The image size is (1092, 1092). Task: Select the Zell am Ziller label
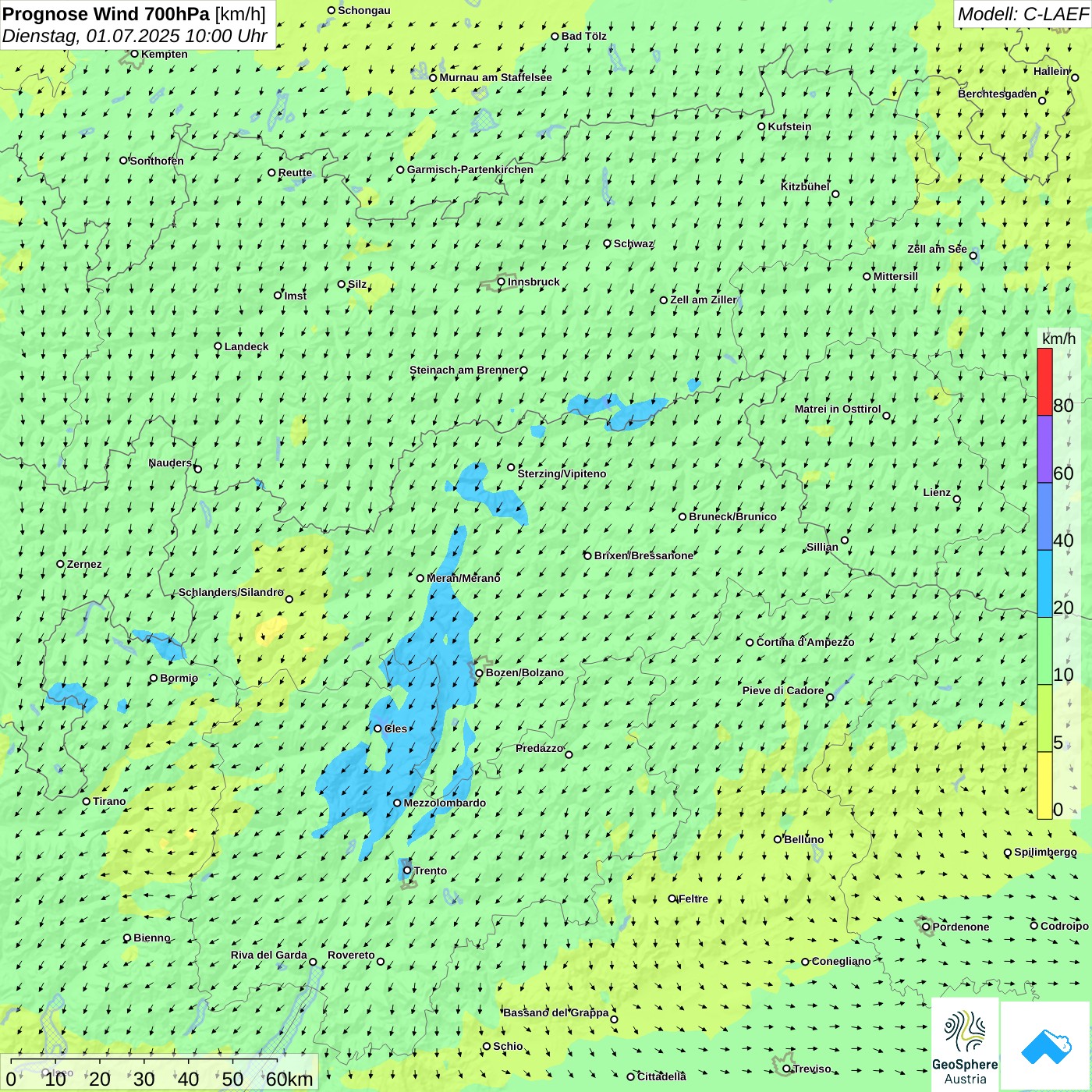(704, 300)
